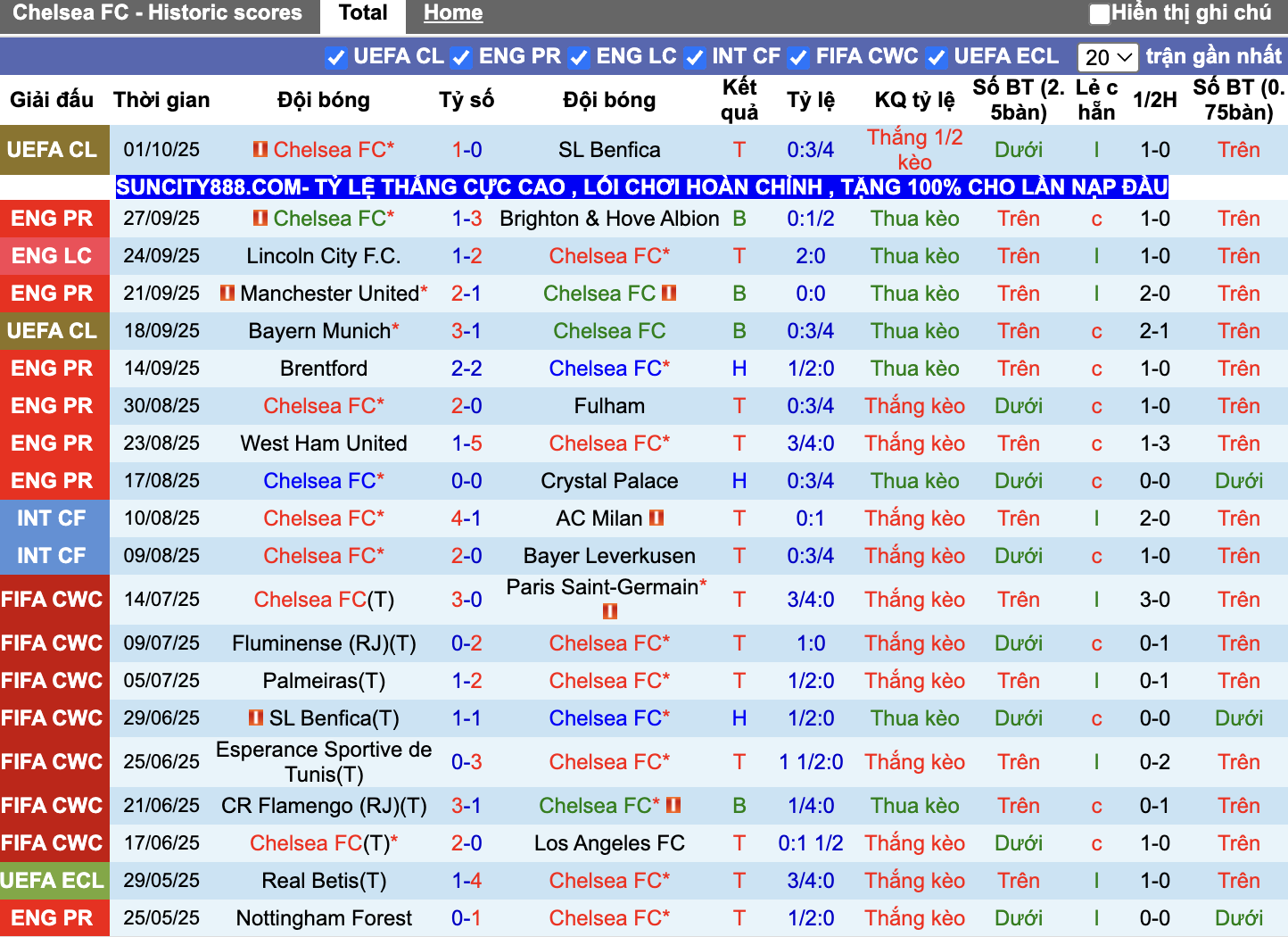
Task: Click the red card icon next to AC Milan
Action: tap(656, 518)
